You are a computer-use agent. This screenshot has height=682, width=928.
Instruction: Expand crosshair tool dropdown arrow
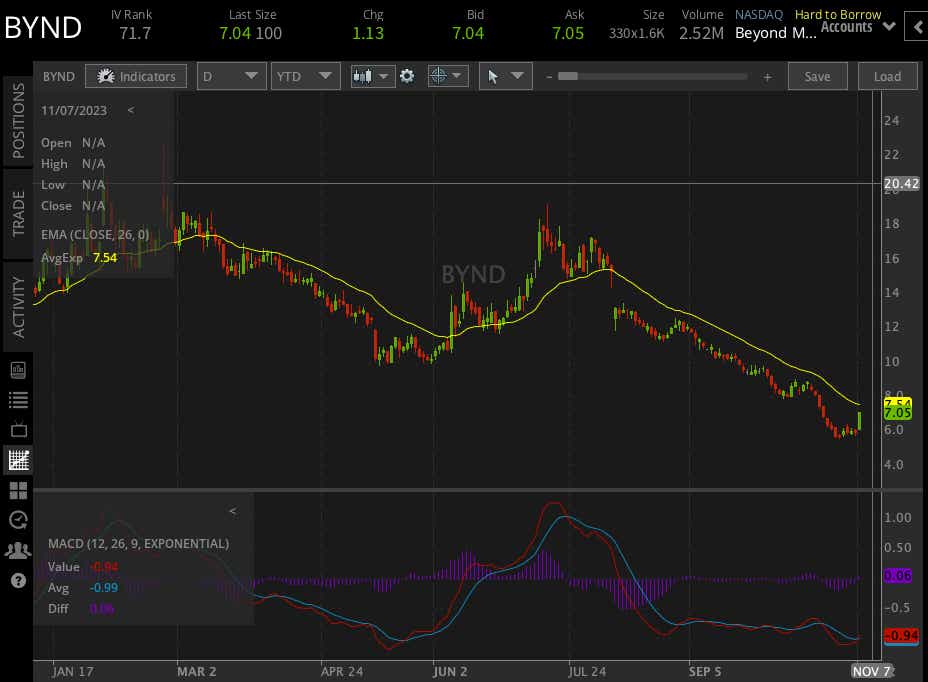click(x=457, y=76)
